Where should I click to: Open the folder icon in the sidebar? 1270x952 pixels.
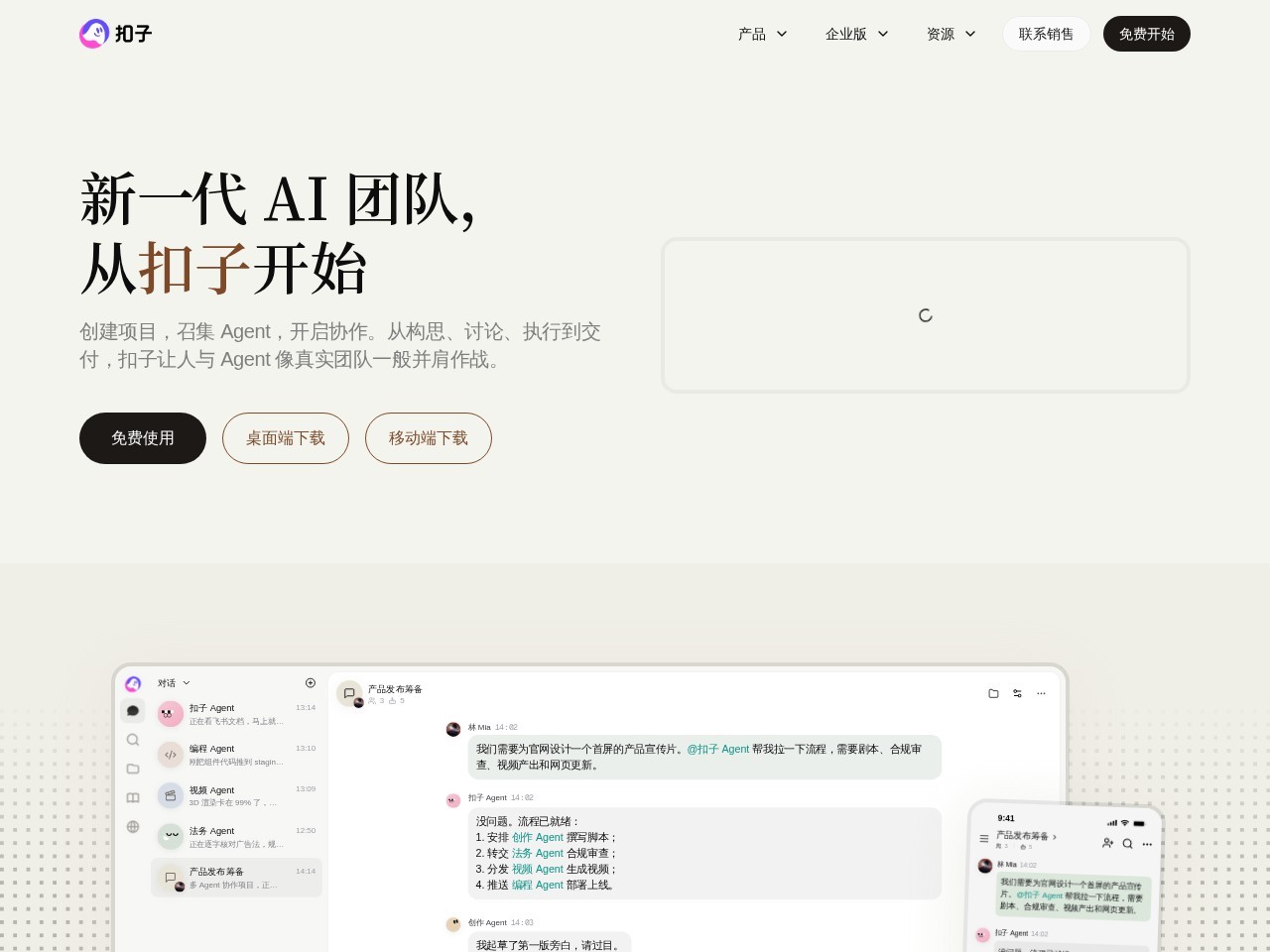tap(133, 769)
